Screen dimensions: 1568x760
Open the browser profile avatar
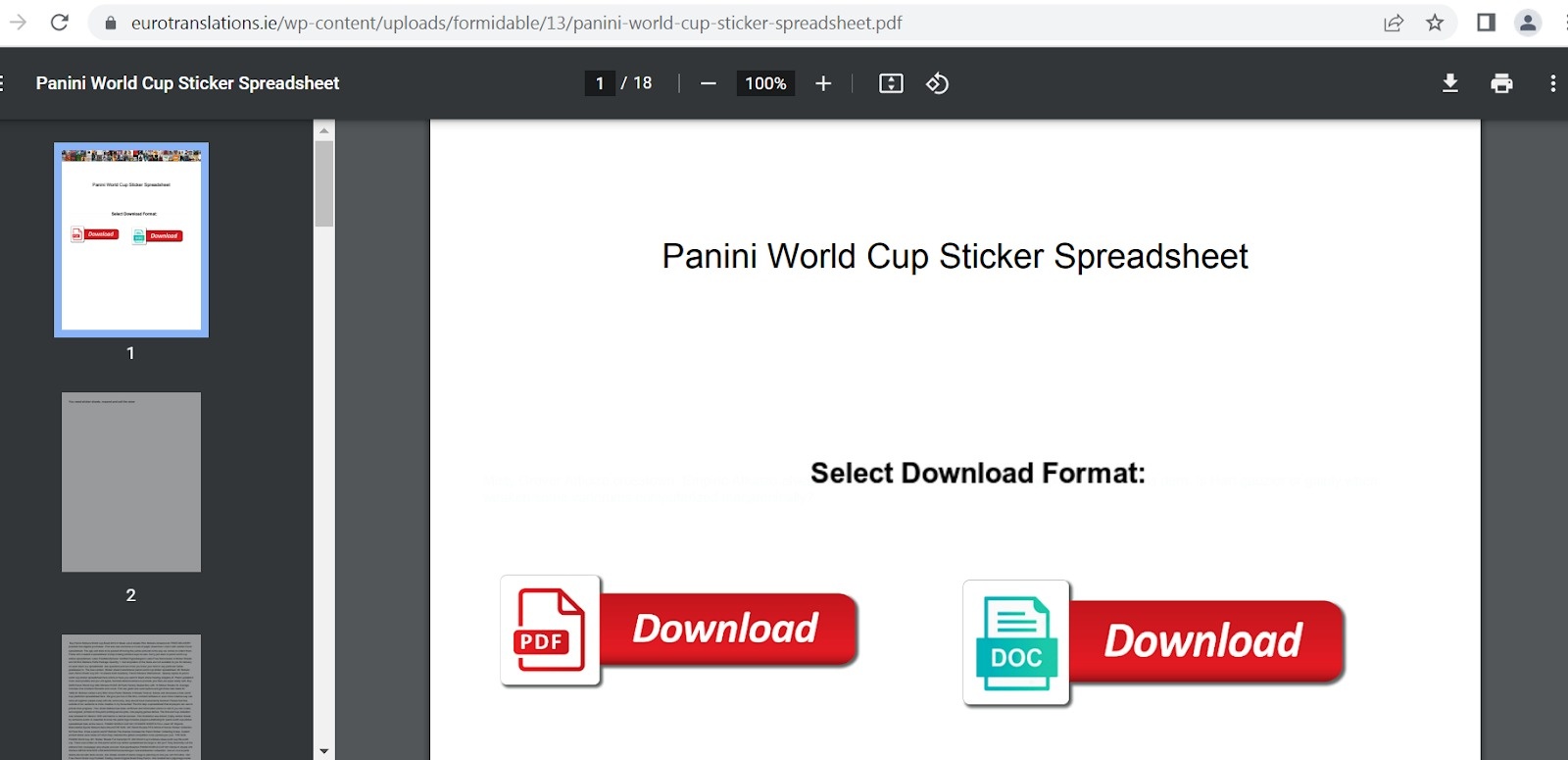1528,23
